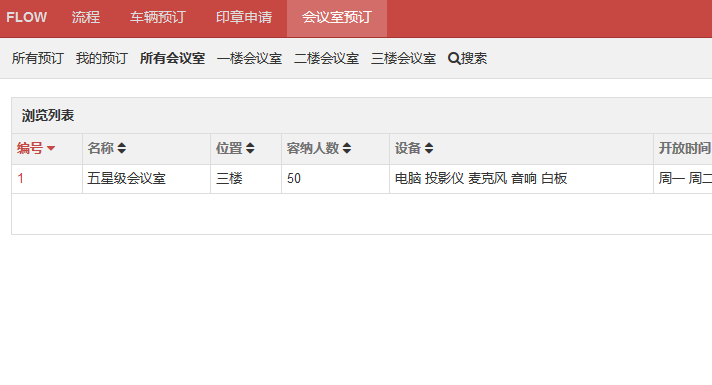The image size is (712, 385).
Task: Select the 五星级会议室 name cell
Action: (x=146, y=179)
